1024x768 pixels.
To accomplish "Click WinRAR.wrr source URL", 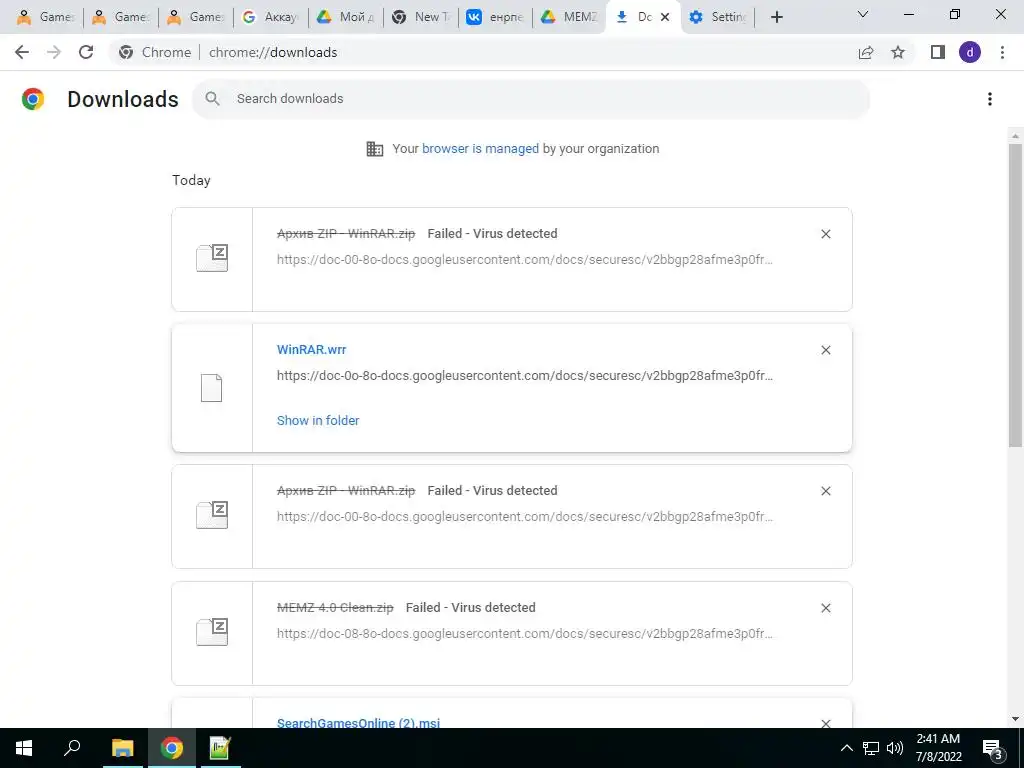I will [524, 376].
